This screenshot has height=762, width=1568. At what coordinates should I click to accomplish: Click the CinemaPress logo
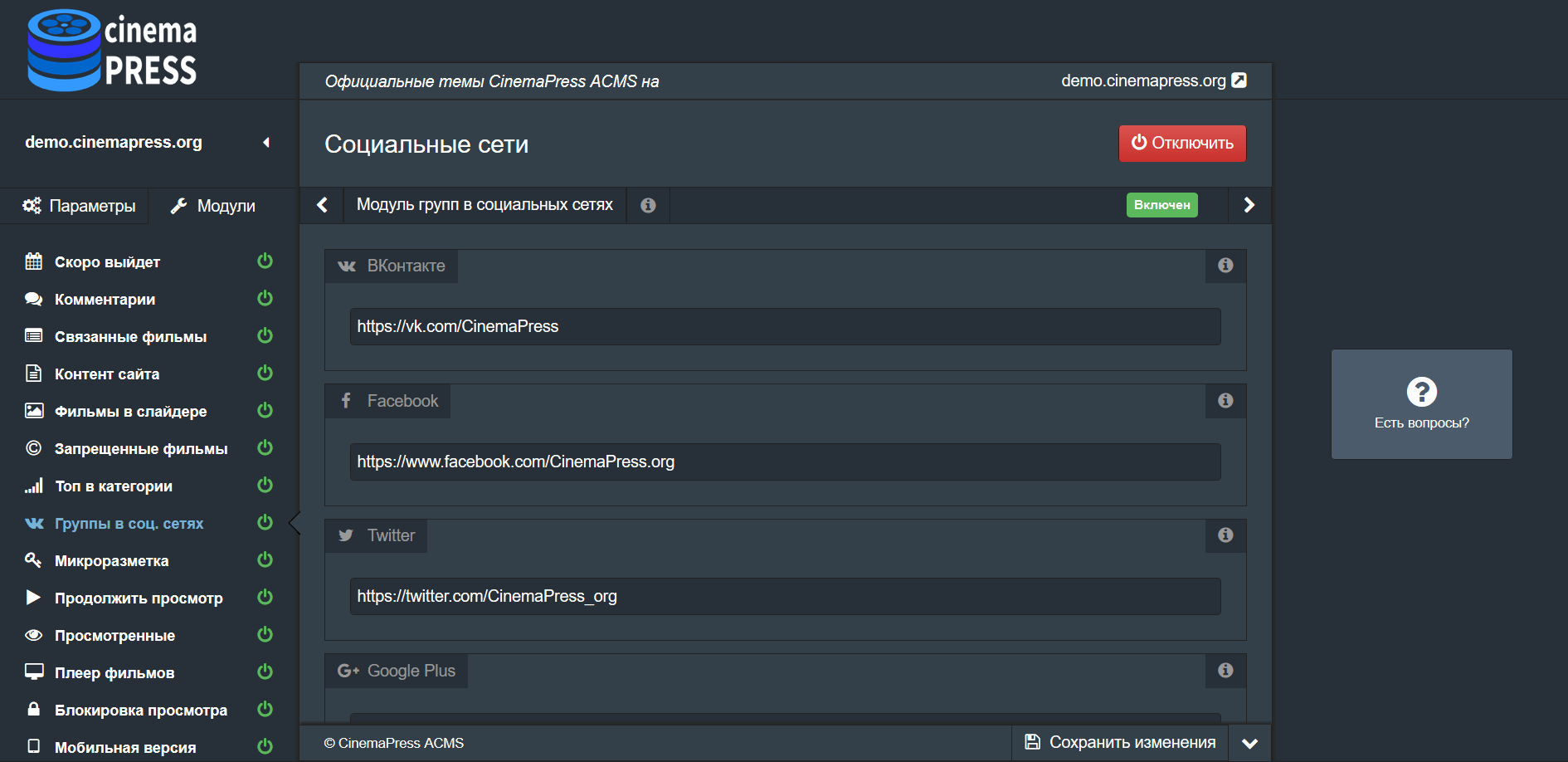click(112, 50)
